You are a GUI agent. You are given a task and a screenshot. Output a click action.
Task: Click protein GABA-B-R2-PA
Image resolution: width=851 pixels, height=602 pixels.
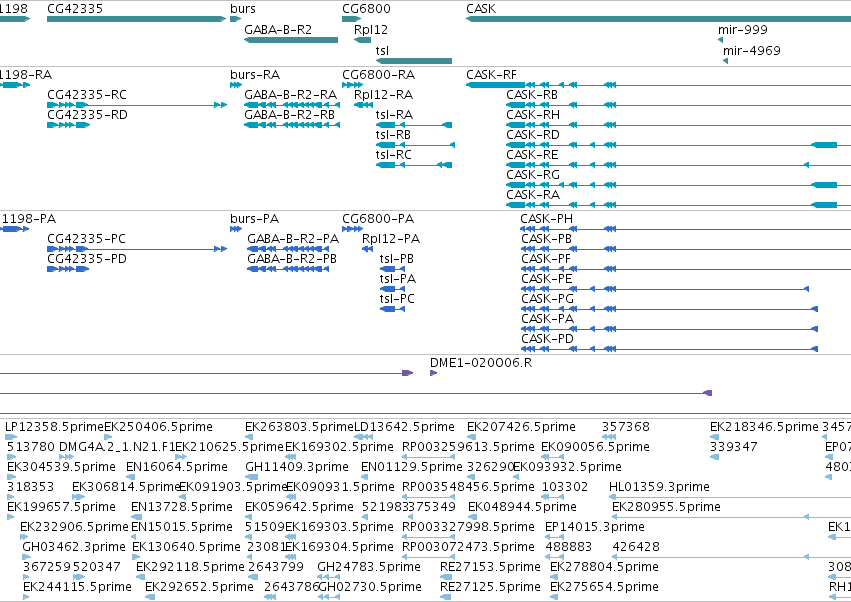[293, 239]
